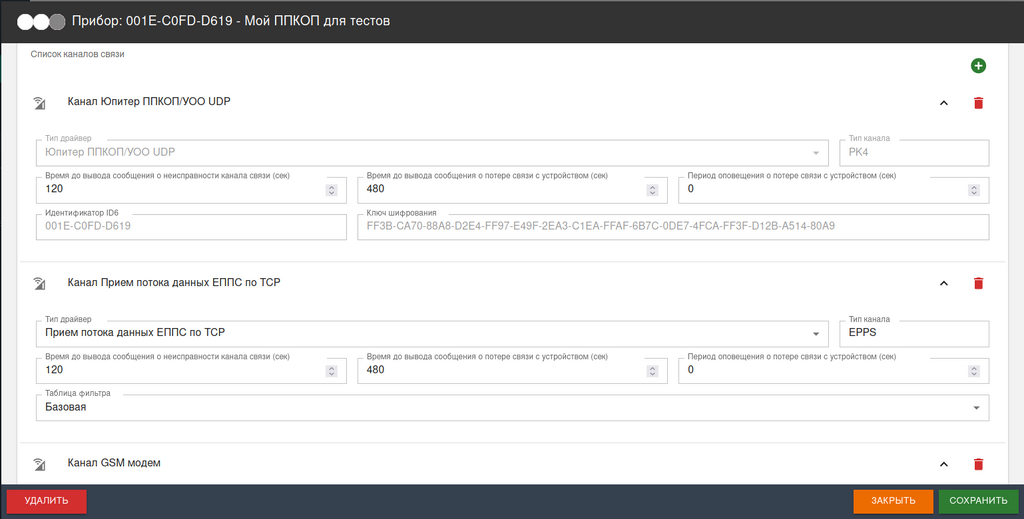Click ЕППС channel notification period field

pos(822,370)
